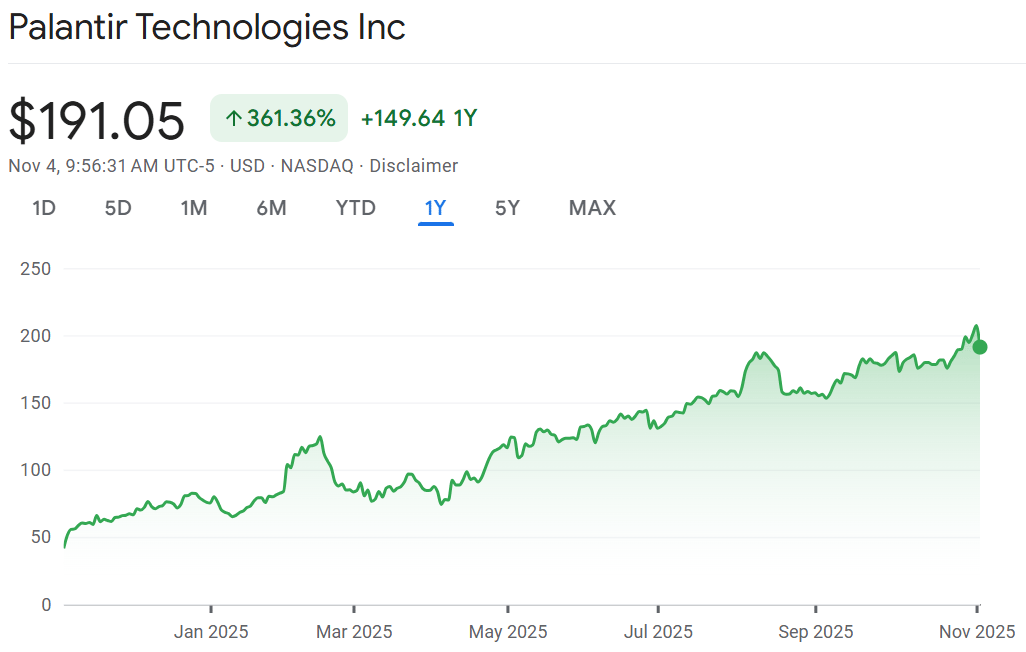Click the green current-price dot on chart
Image resolution: width=1026 pixels, height=652 pixels.
pyautogui.click(x=980, y=347)
